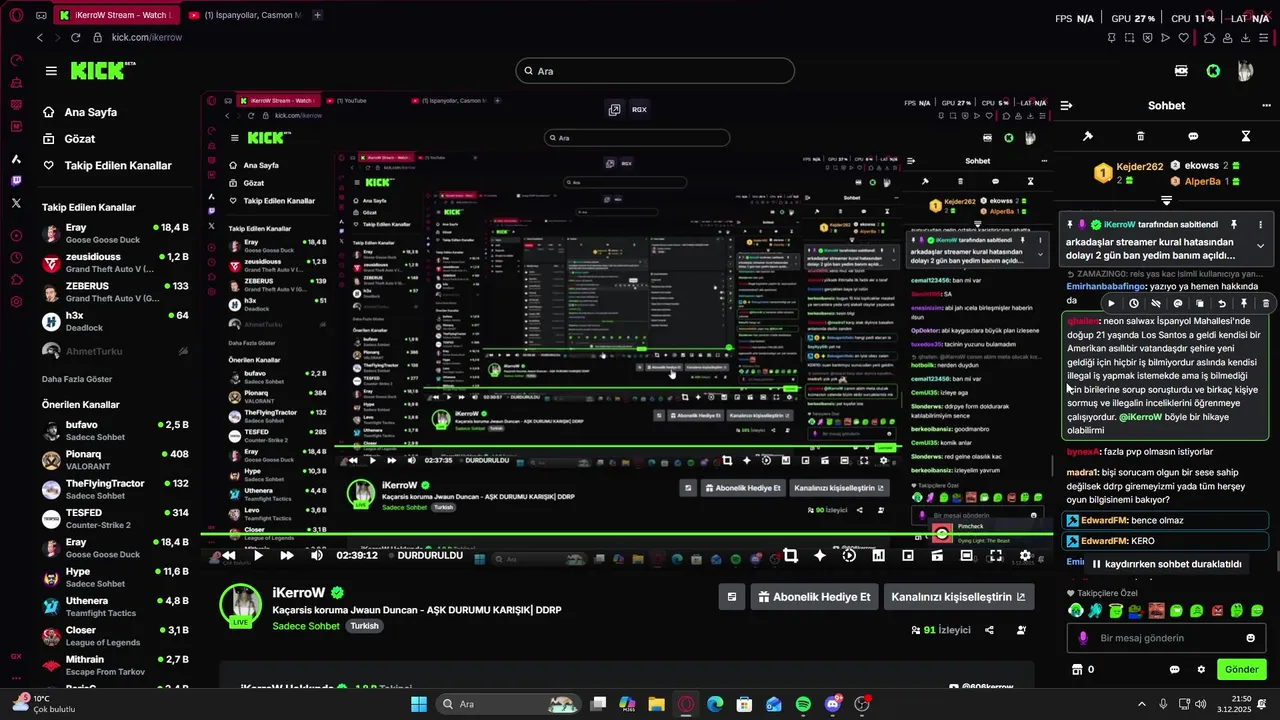Open a new browser tab
Viewport: 1280px width, 720px height.
(x=317, y=15)
